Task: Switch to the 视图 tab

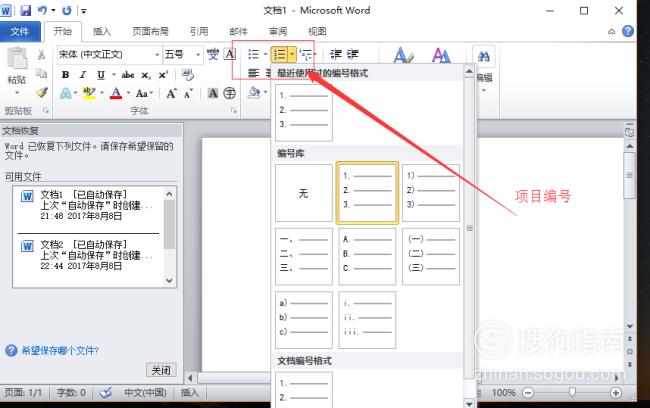Action: pyautogui.click(x=317, y=32)
